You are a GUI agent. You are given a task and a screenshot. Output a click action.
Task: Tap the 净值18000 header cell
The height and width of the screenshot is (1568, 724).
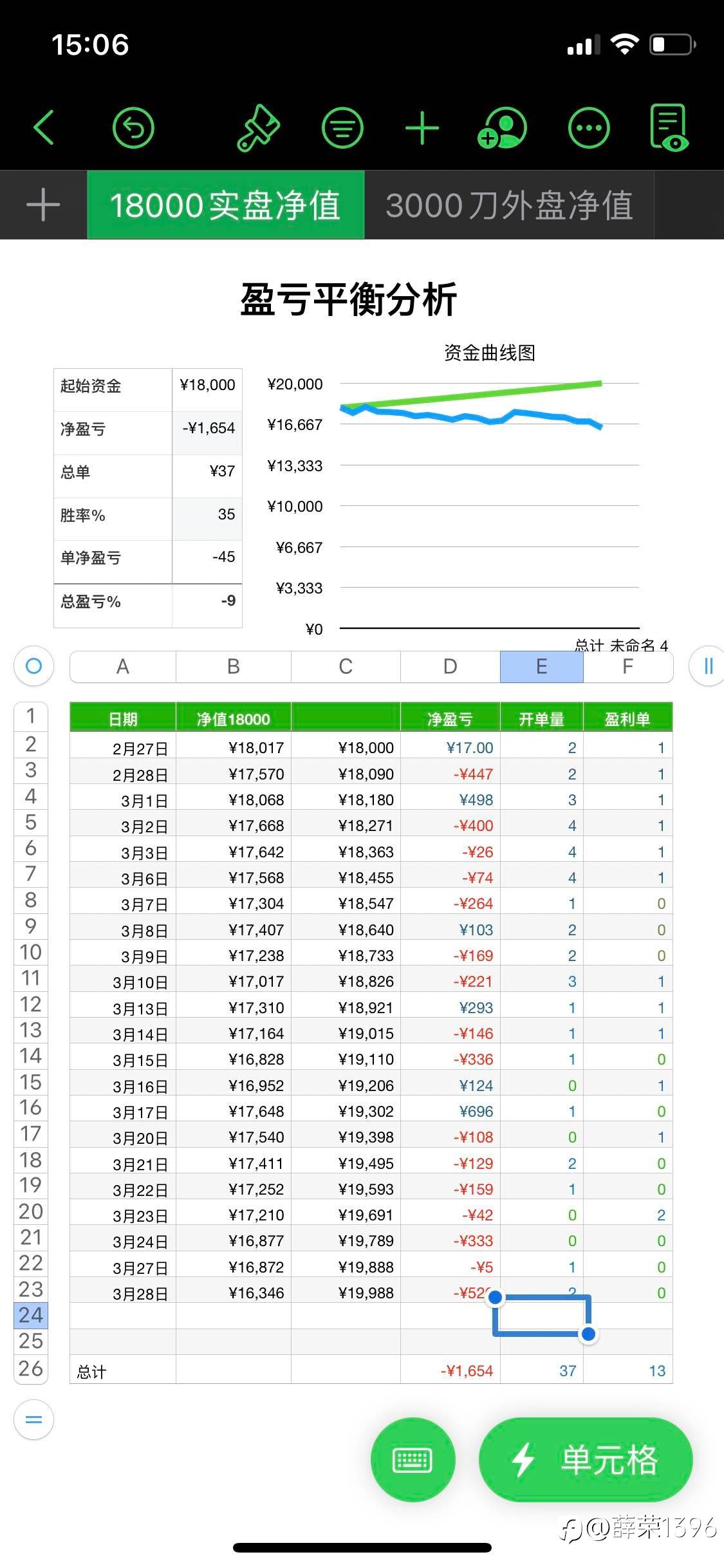coord(234,718)
